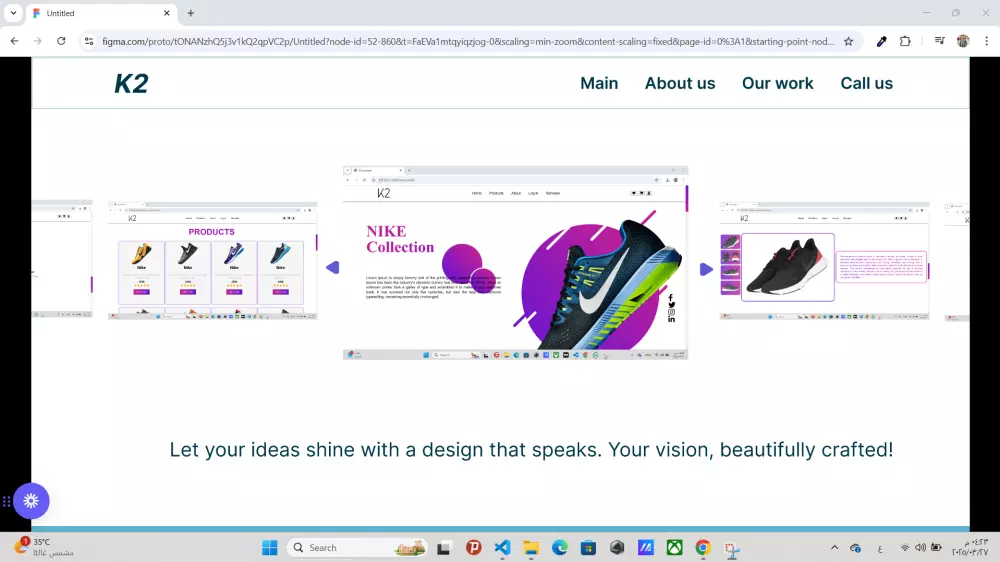
Task: Open the About us page link
Action: pos(680,84)
